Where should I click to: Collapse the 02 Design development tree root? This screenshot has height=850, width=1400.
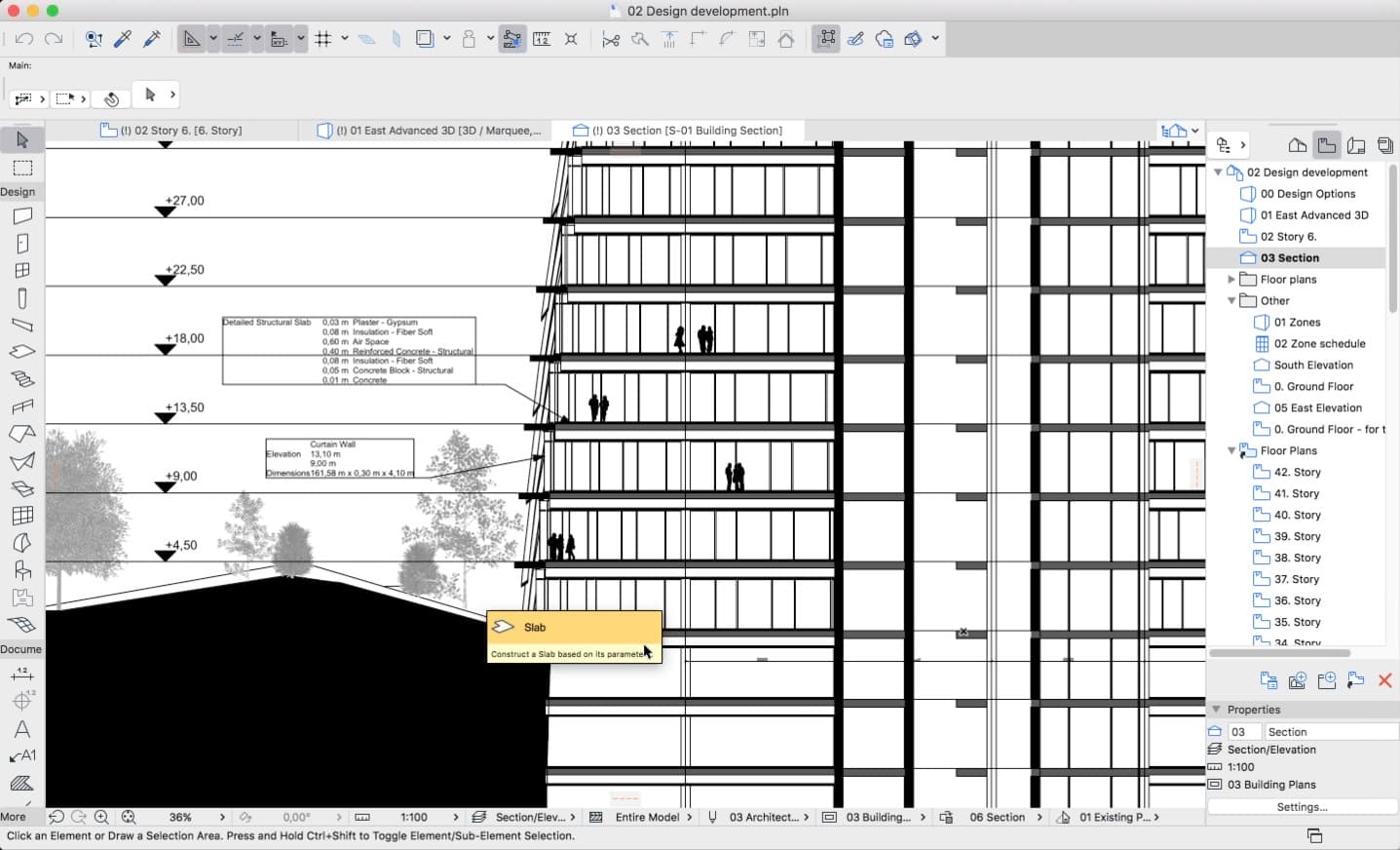pos(1218,173)
